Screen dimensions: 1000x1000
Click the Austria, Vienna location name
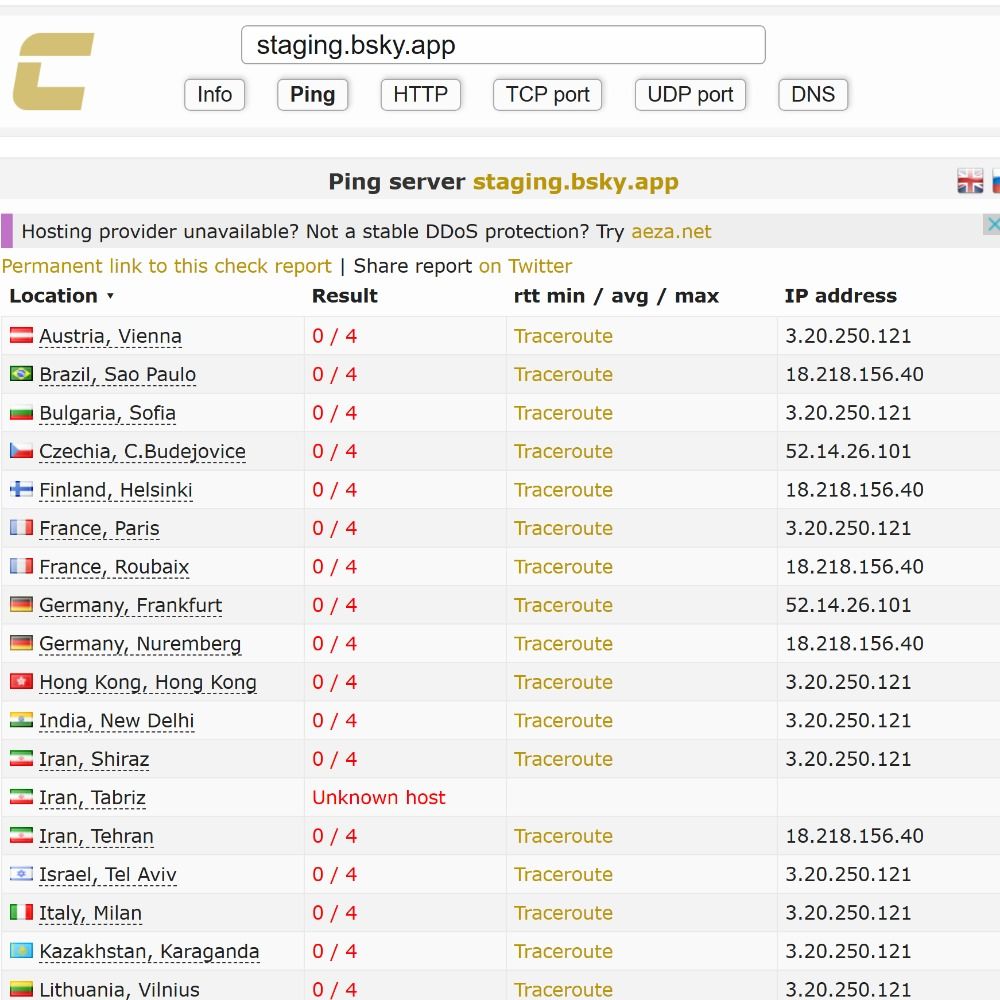pyautogui.click(x=110, y=336)
